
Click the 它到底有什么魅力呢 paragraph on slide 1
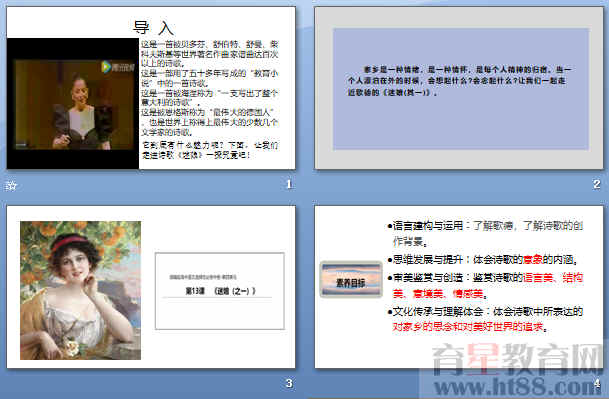(210, 150)
